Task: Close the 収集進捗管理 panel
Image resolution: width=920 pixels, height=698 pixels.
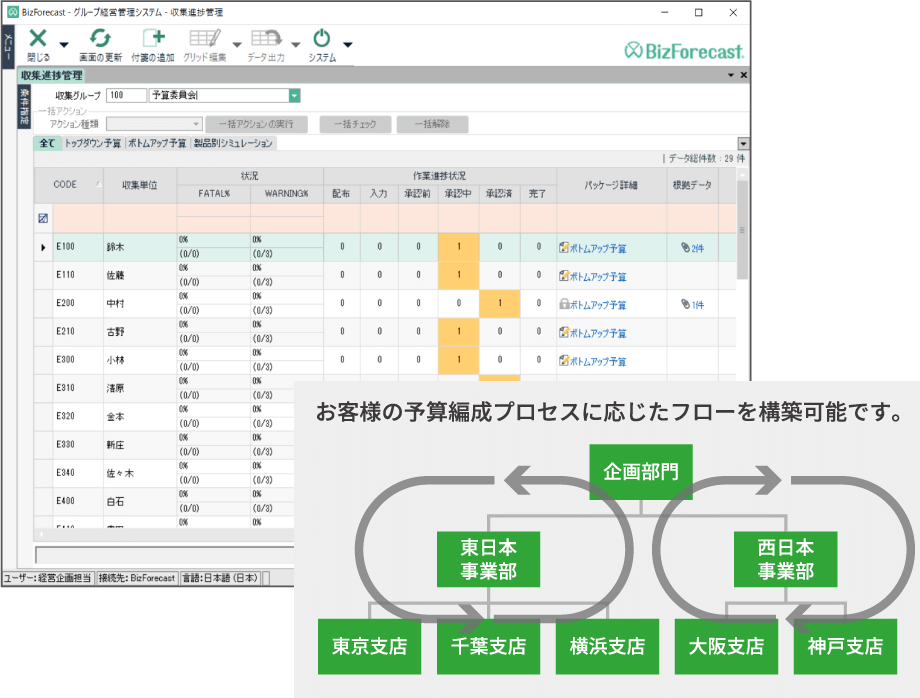Action: pos(743,75)
